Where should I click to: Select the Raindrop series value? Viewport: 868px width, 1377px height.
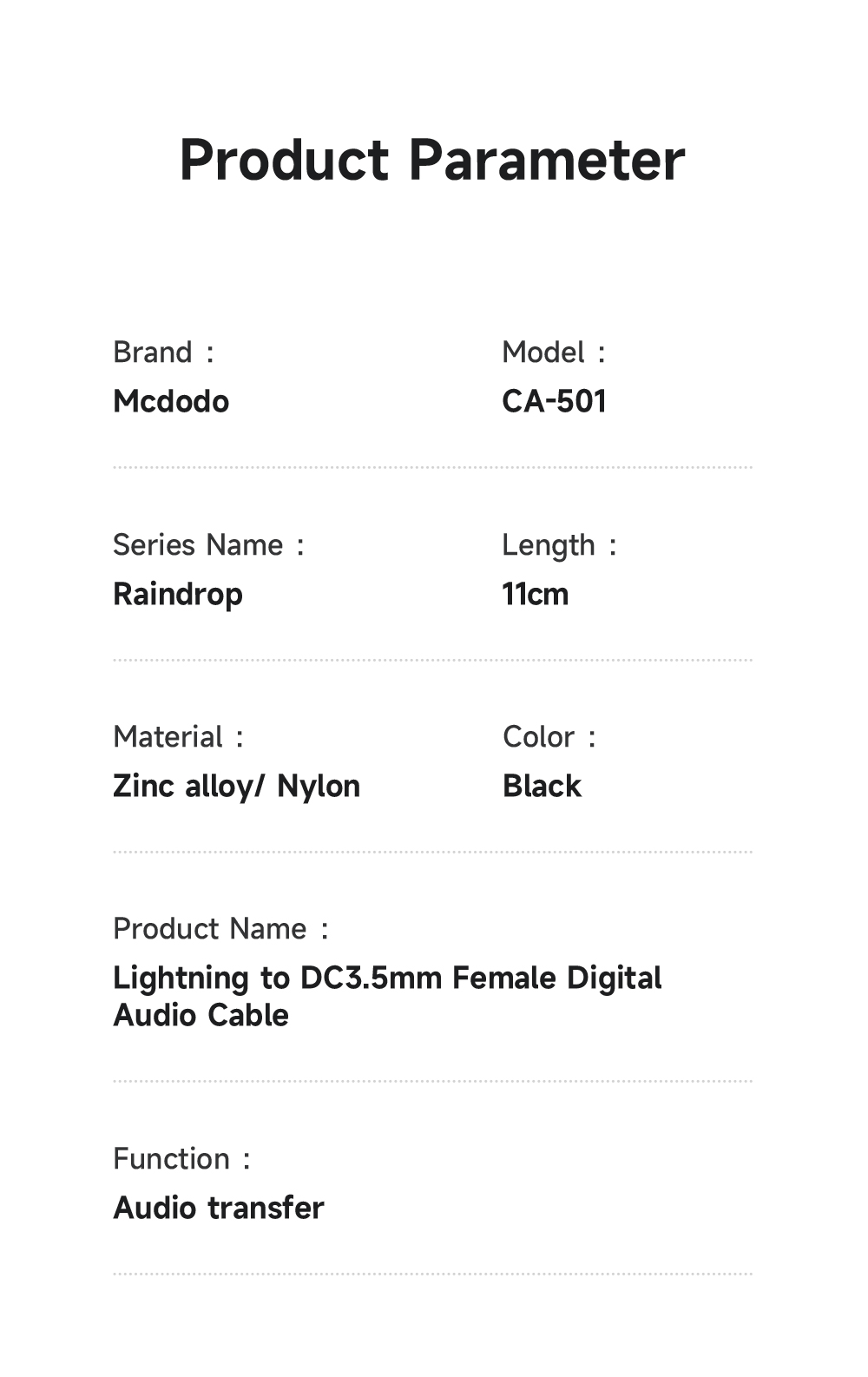(178, 595)
